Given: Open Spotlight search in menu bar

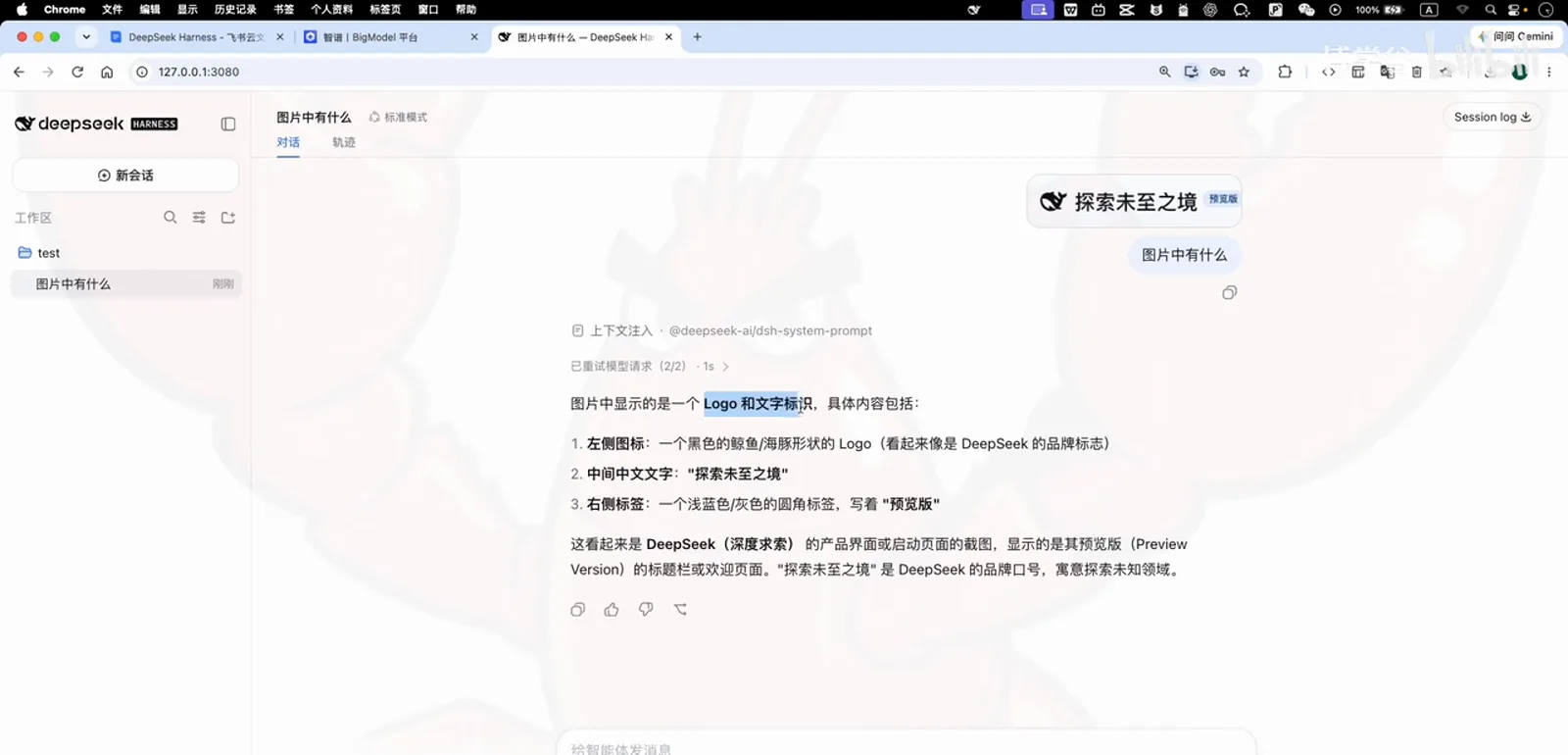Looking at the screenshot, I should 1491,10.
